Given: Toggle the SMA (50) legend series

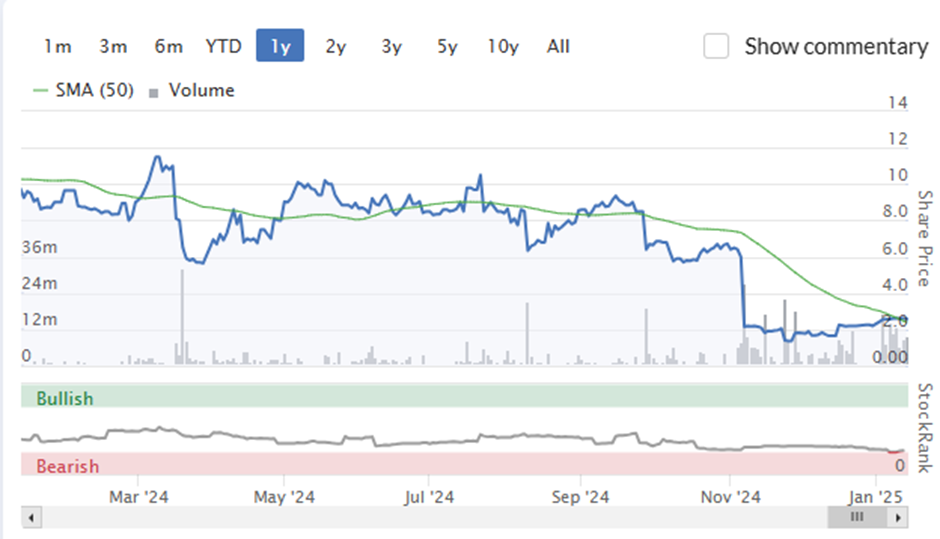Looking at the screenshot, I should (x=83, y=91).
